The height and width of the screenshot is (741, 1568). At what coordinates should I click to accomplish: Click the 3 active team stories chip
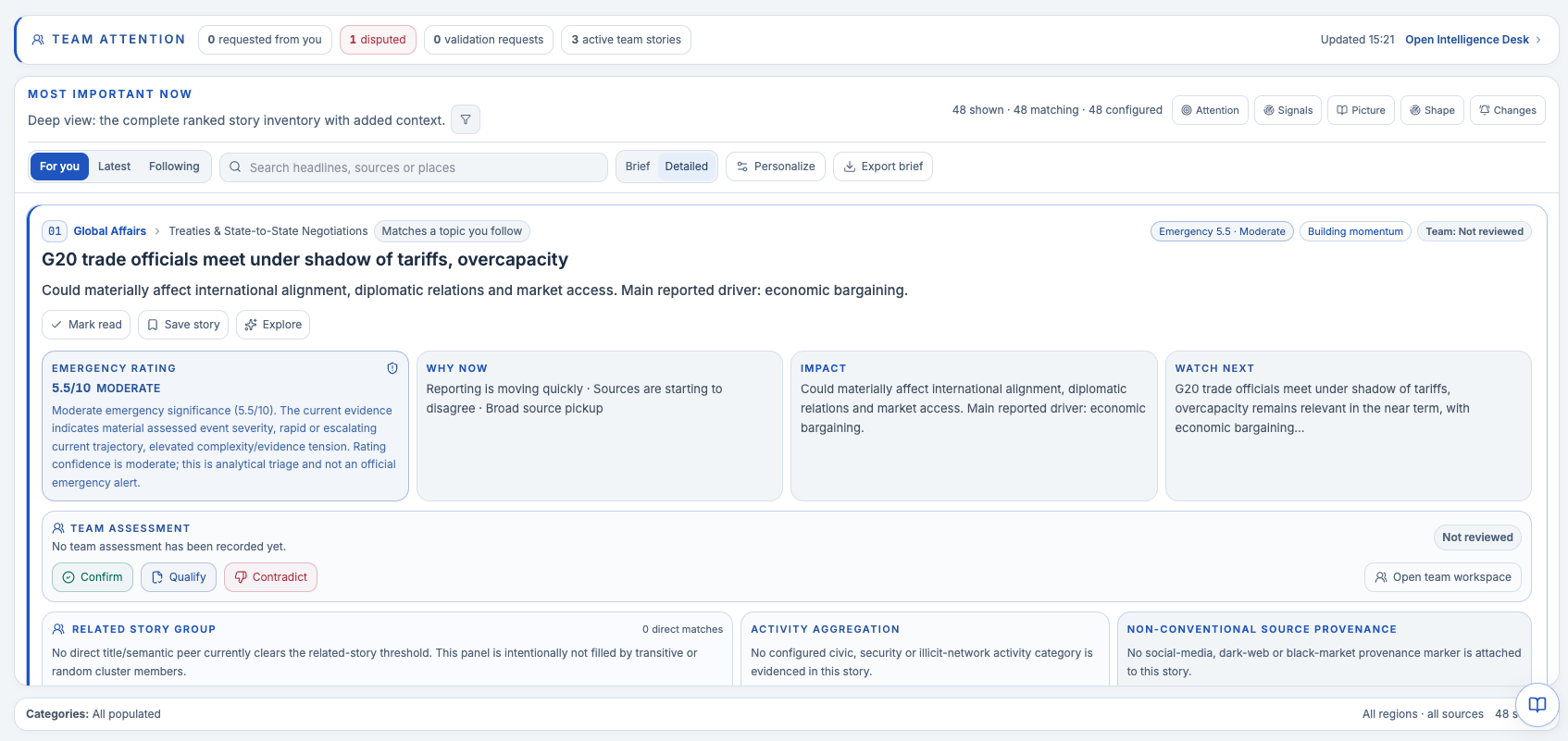(626, 40)
